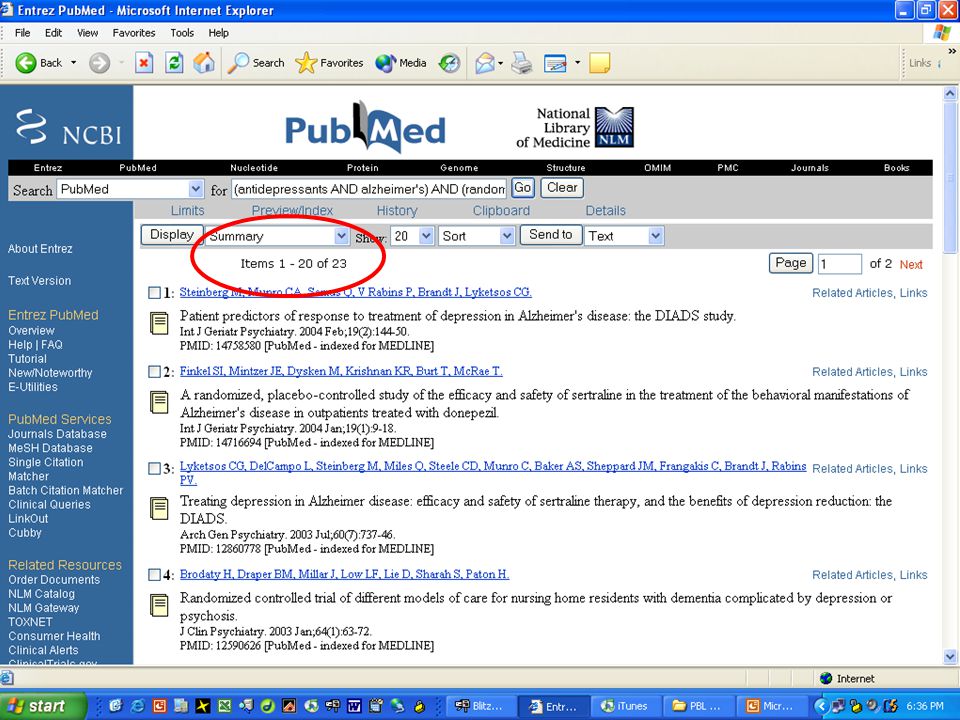Open Clinical Queries sidebar link
This screenshot has width=960, height=720.
[49, 504]
